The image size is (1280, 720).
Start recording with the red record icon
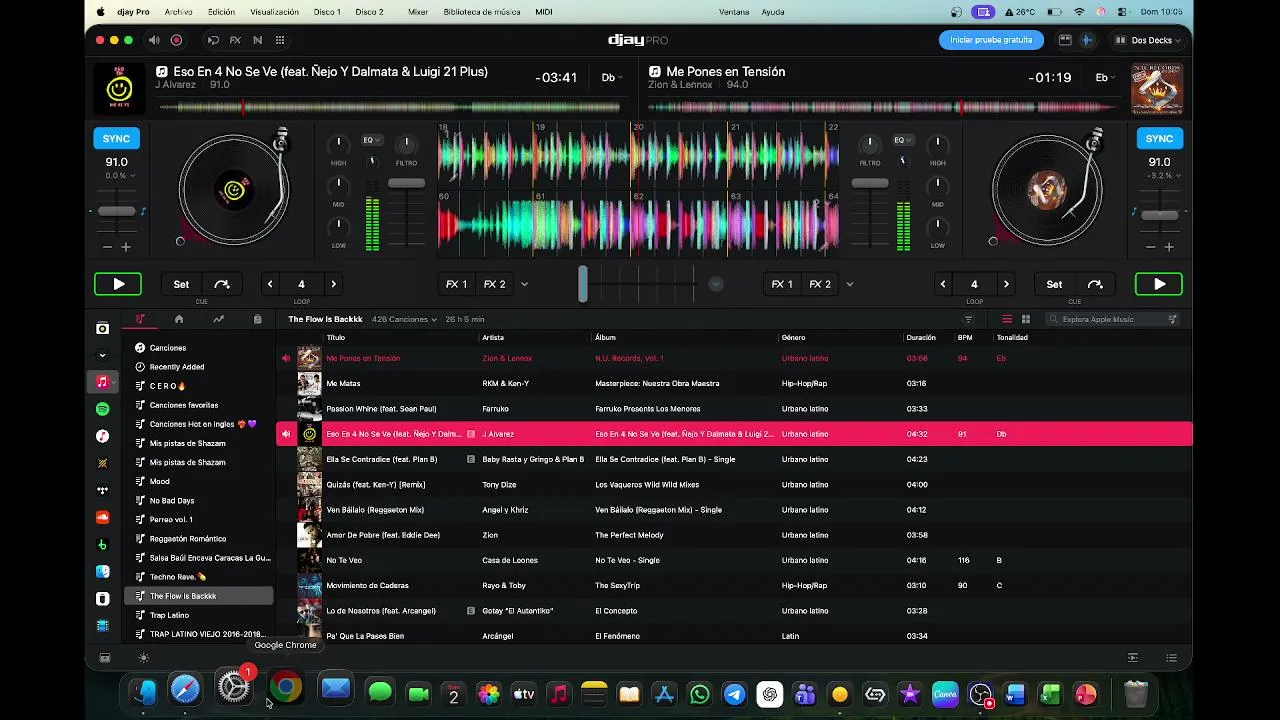point(176,40)
